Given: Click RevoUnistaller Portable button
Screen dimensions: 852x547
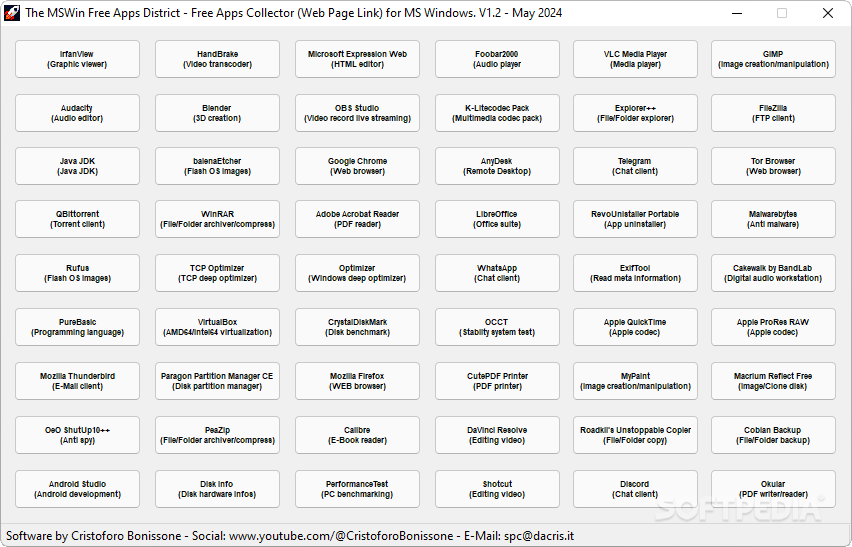Looking at the screenshot, I should [635, 219].
